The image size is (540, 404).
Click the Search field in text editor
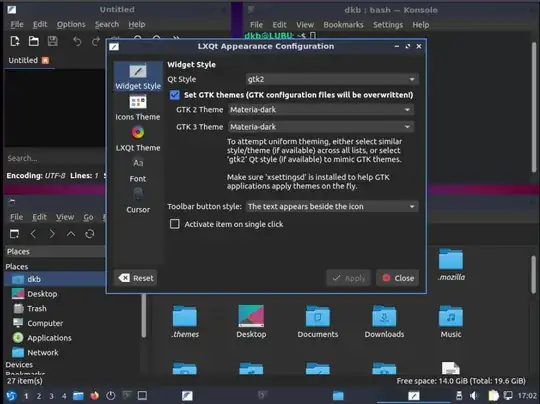pyautogui.click(x=55, y=158)
